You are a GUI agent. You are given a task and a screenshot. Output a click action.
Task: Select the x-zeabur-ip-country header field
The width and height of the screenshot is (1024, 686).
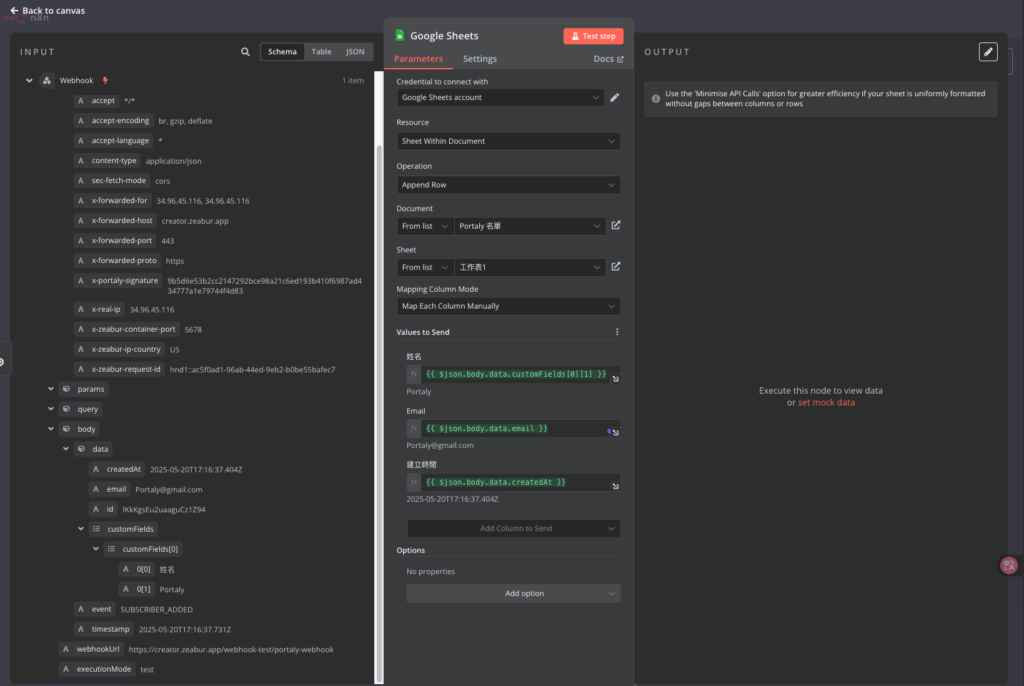coord(120,349)
